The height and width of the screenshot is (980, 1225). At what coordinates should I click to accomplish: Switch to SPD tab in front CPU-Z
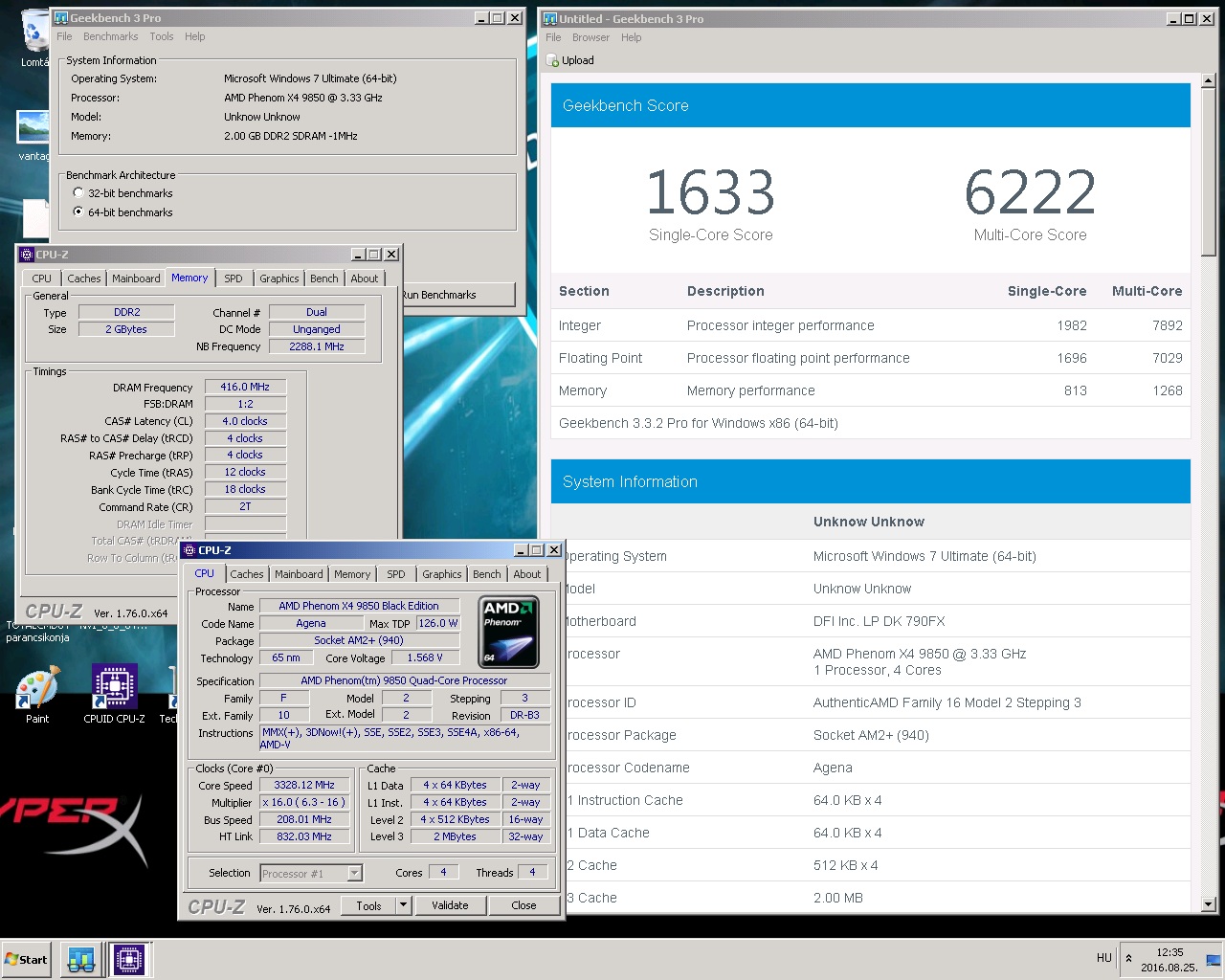(x=396, y=574)
